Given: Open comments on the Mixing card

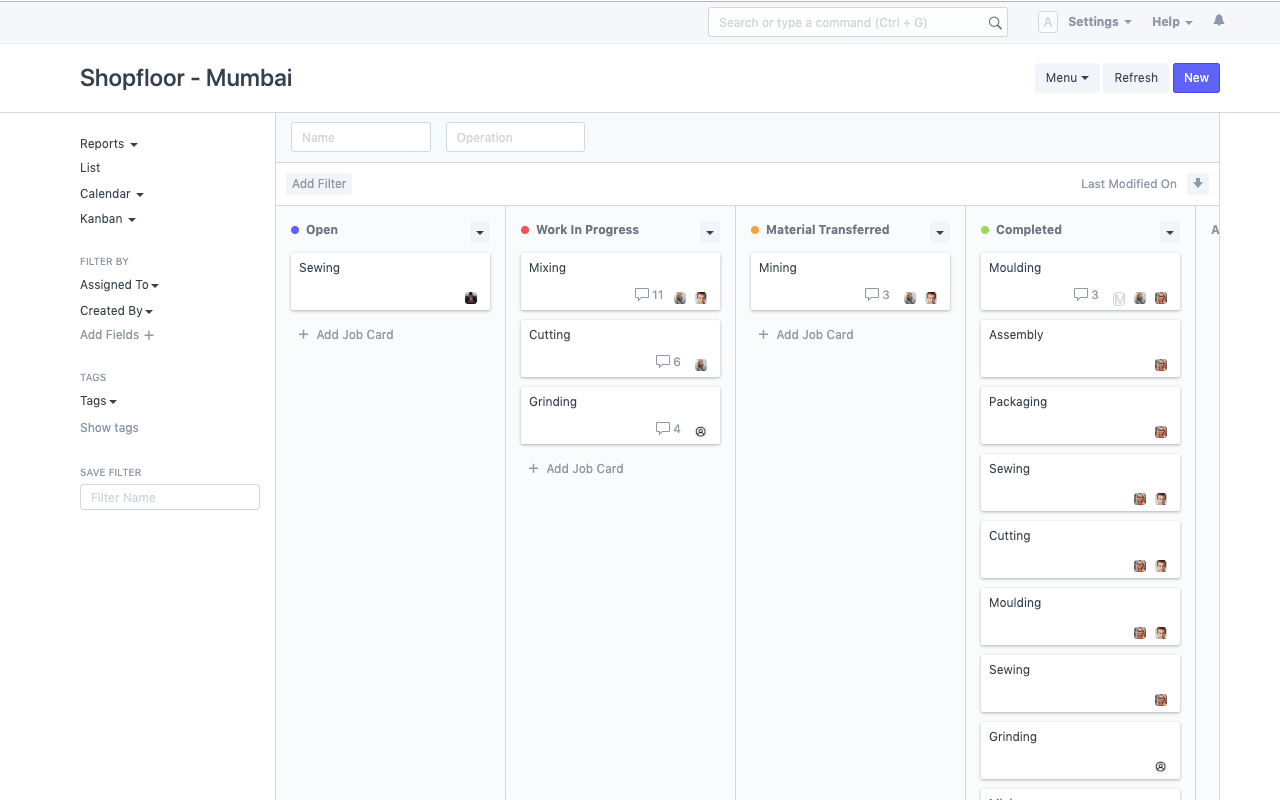Looking at the screenshot, I should point(642,295).
